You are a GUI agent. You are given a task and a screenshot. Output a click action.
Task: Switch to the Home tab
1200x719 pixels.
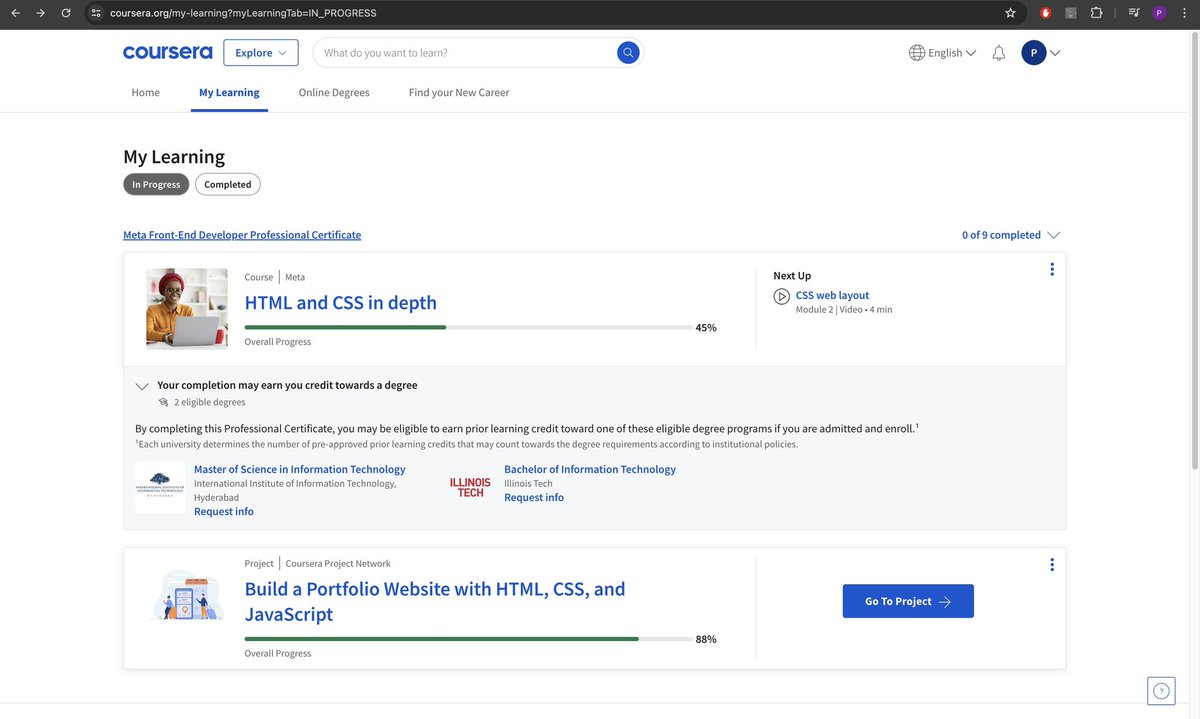[145, 92]
